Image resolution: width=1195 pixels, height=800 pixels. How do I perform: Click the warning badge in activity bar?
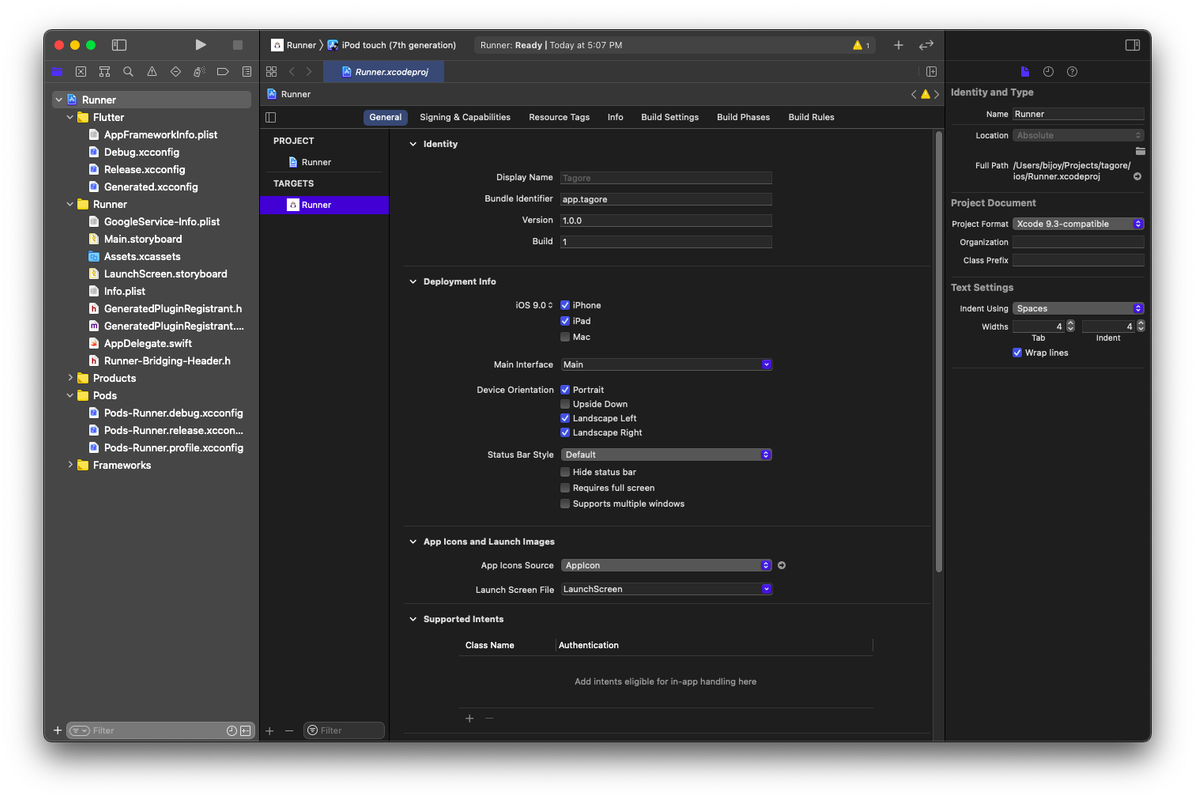861,45
